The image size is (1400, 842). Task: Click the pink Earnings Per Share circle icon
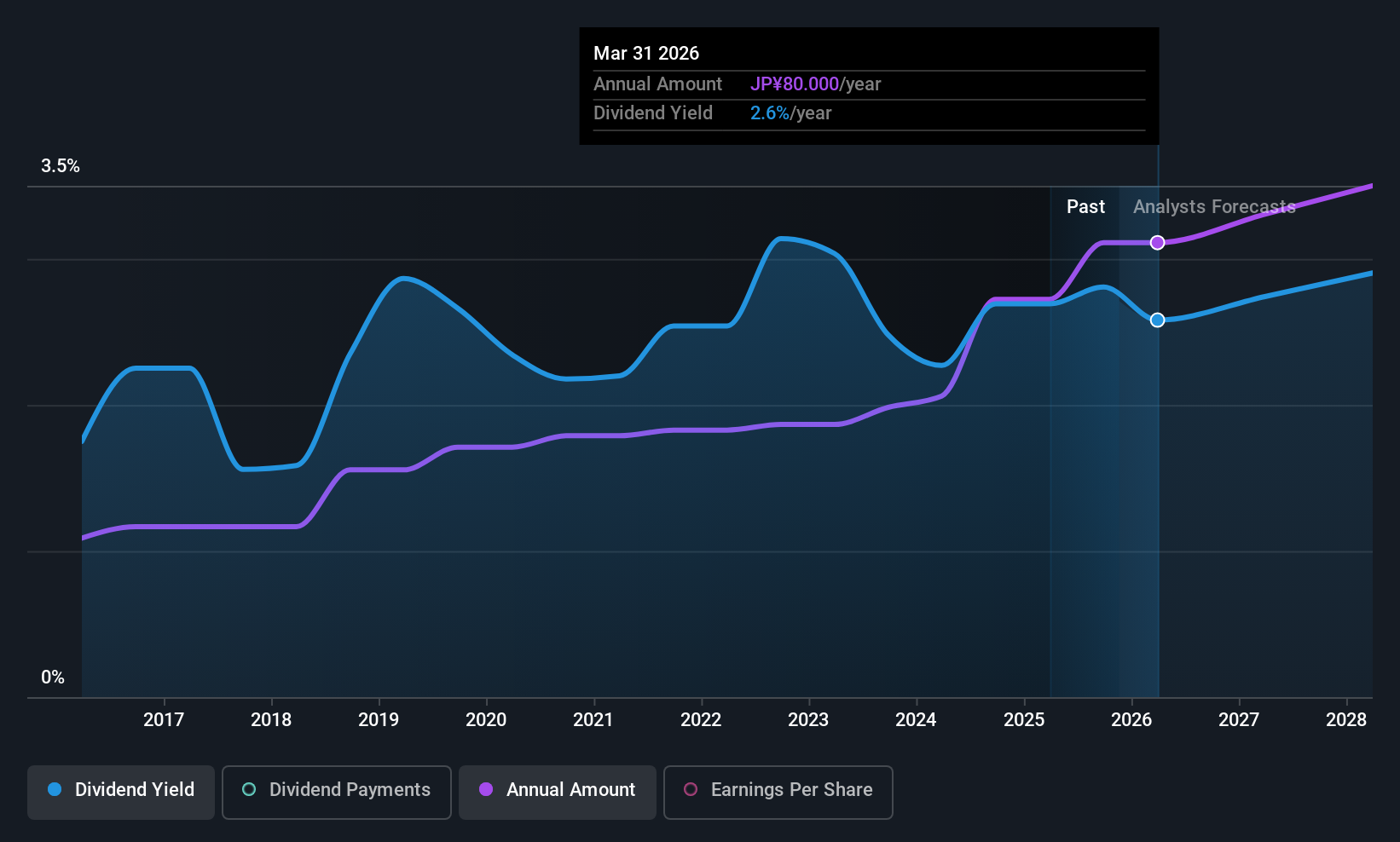click(x=691, y=790)
